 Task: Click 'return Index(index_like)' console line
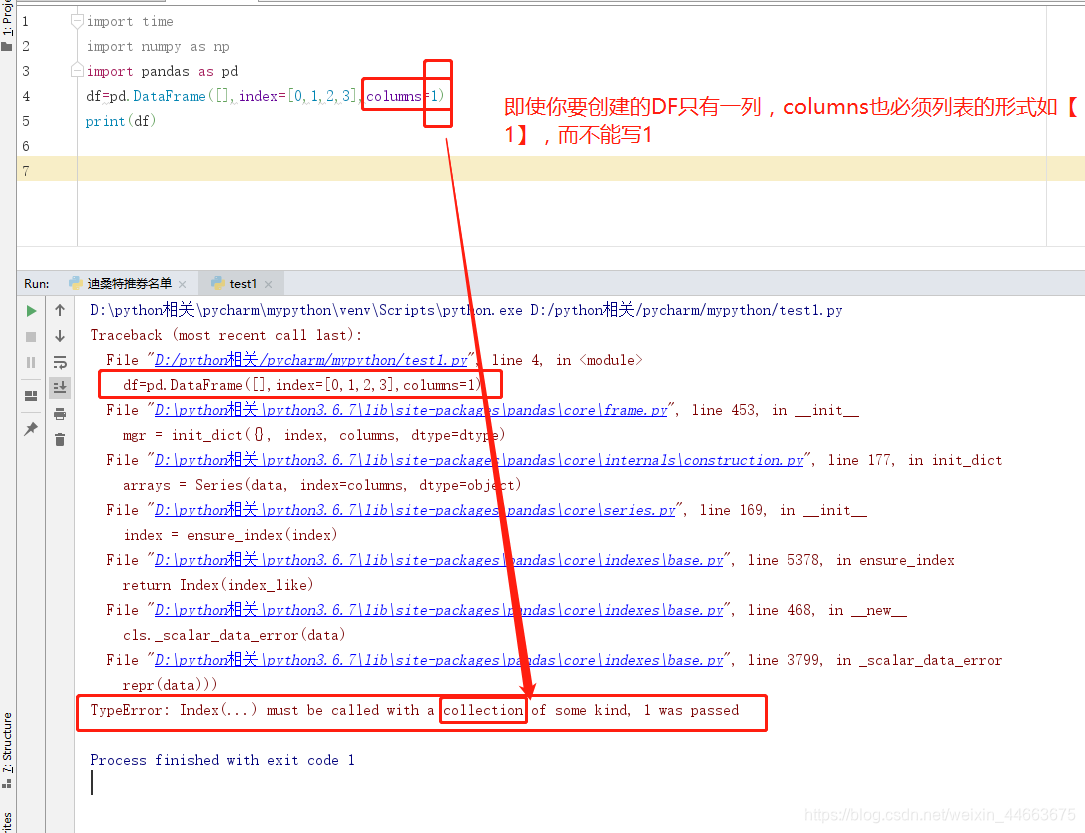click(218, 585)
